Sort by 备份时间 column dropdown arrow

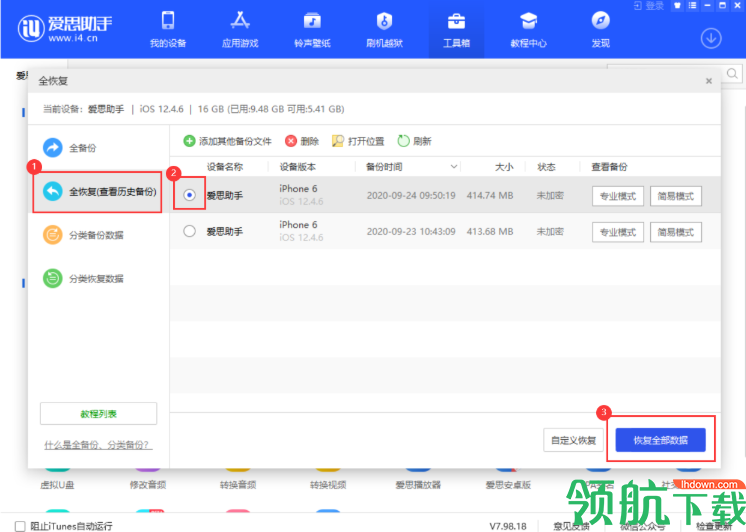[x=454, y=167]
